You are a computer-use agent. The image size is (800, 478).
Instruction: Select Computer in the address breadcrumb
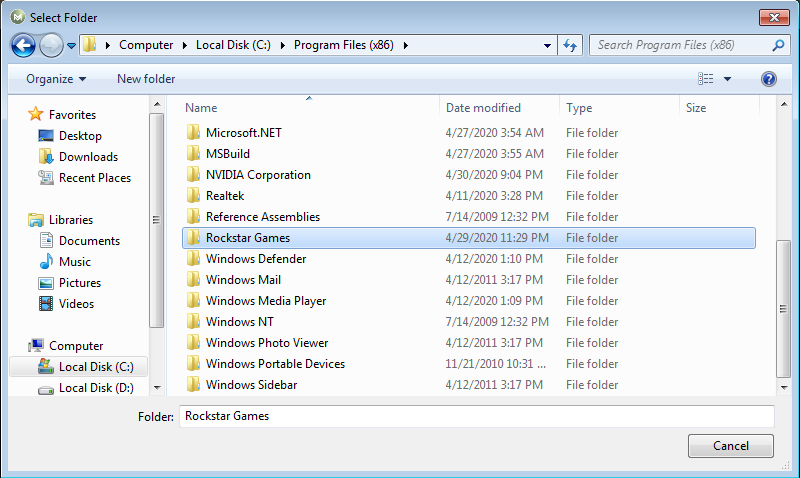146,45
